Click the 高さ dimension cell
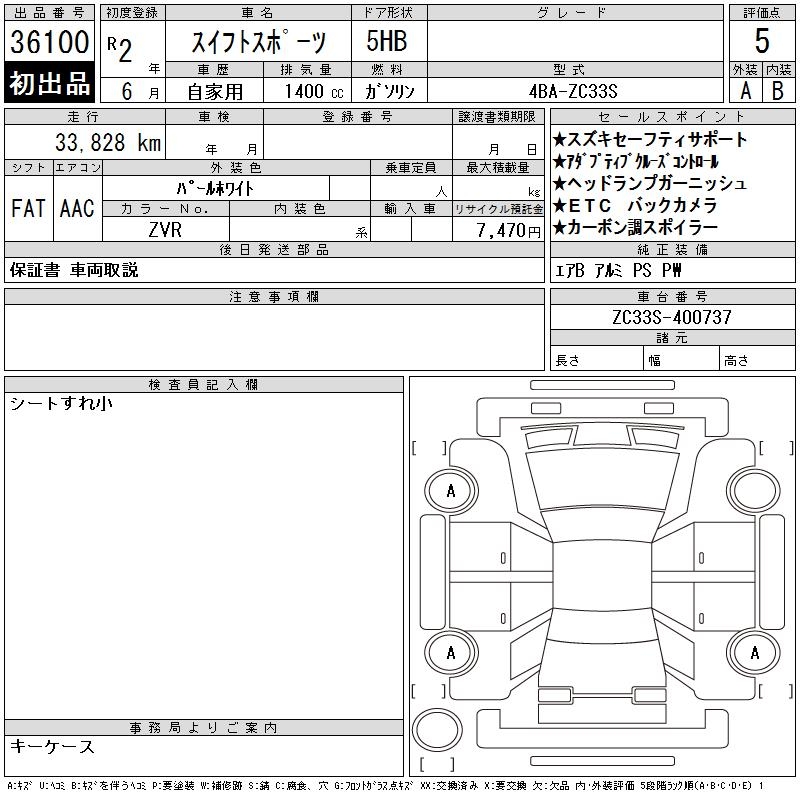The height and width of the screenshot is (800, 800). tap(757, 360)
